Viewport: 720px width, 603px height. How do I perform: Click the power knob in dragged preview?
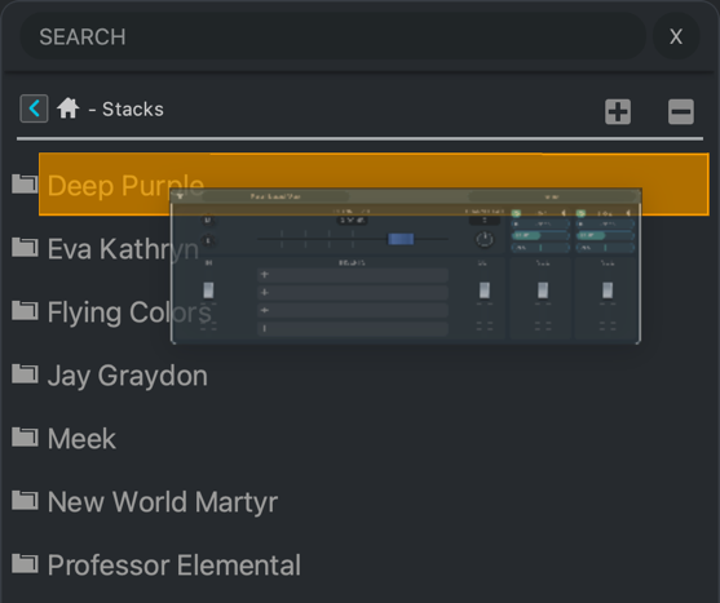(x=484, y=240)
